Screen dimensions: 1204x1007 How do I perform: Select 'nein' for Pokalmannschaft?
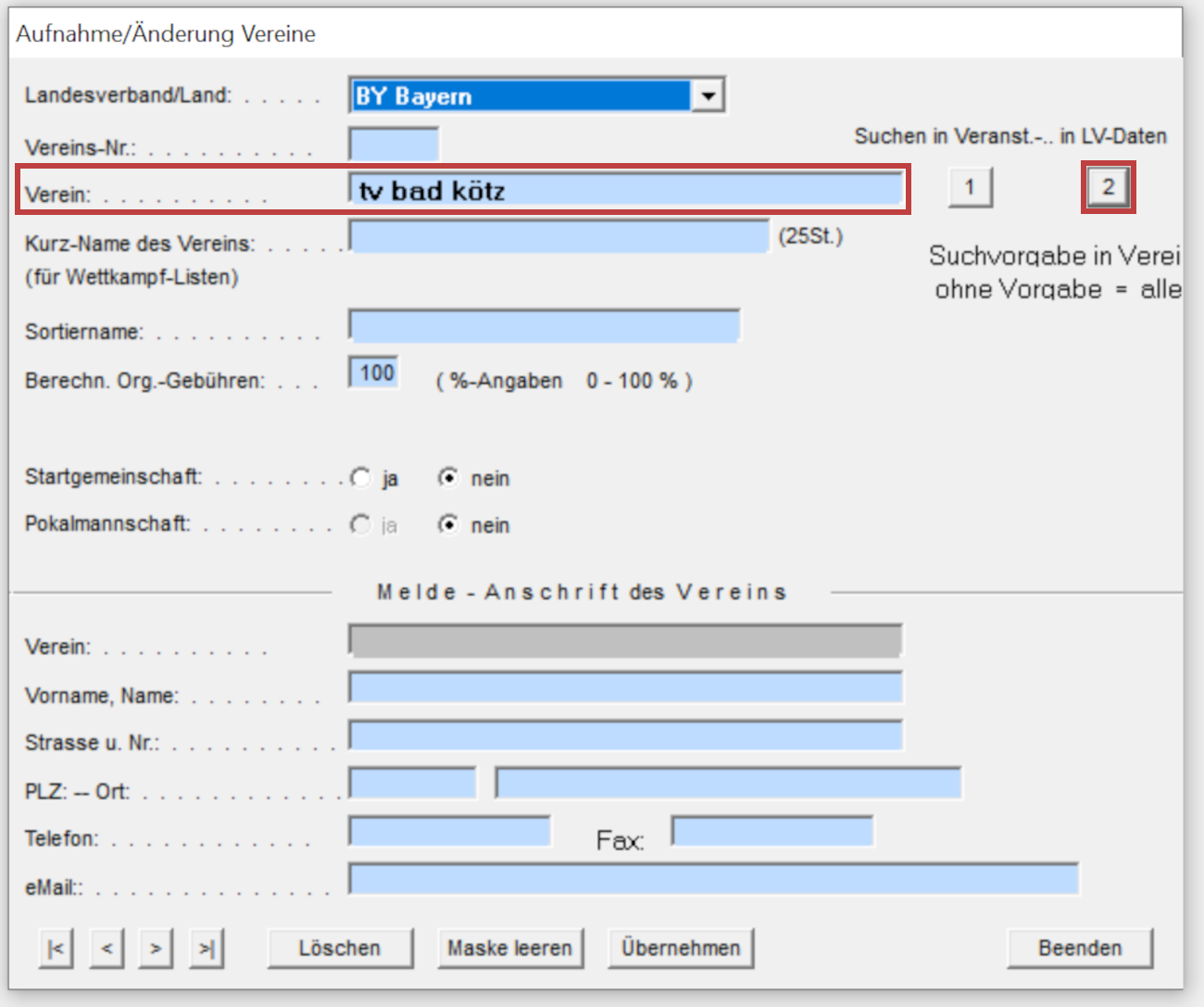tap(448, 525)
